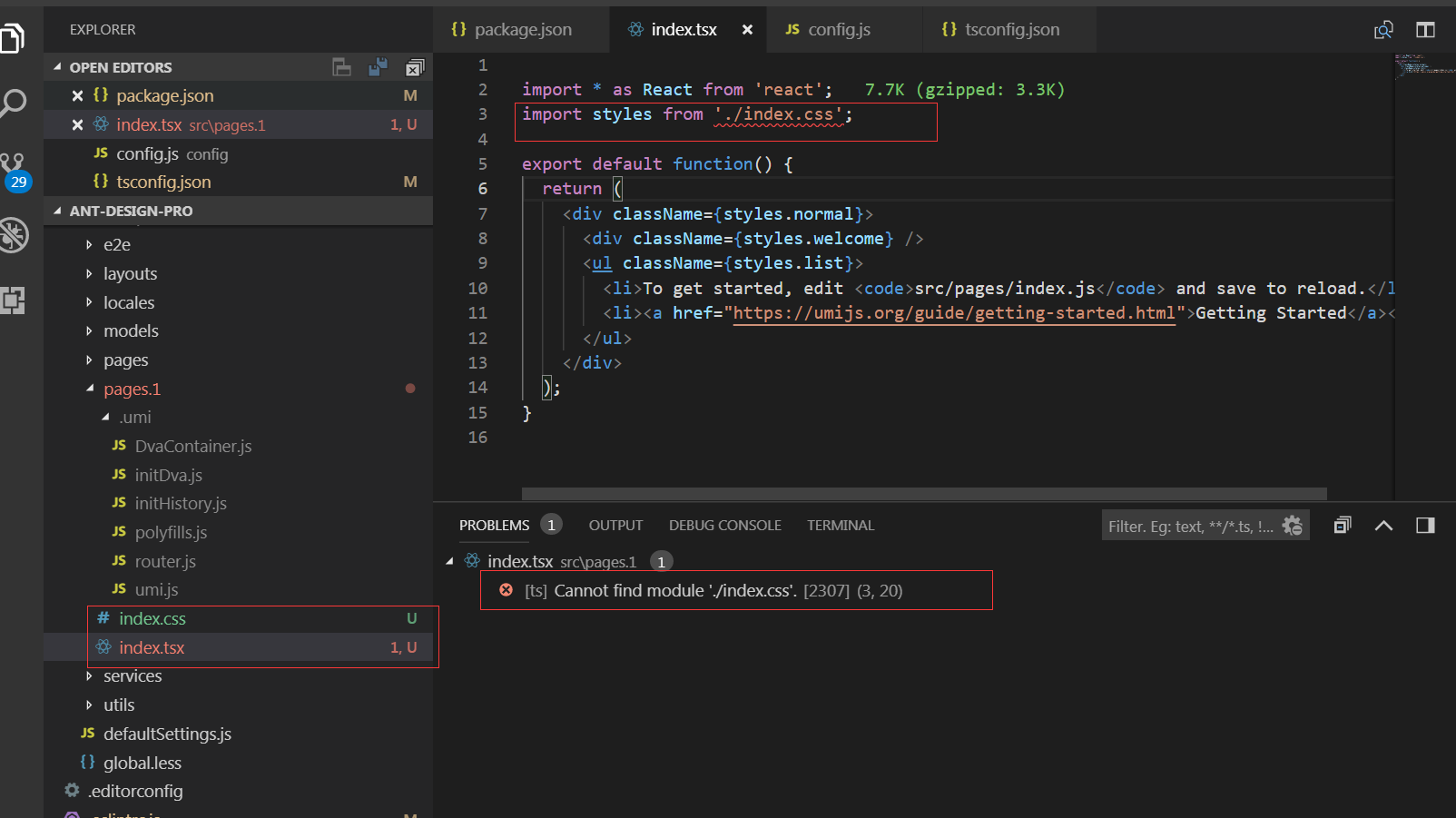Click Save All icon in Open Editors
The height and width of the screenshot is (818, 1456).
(x=378, y=67)
